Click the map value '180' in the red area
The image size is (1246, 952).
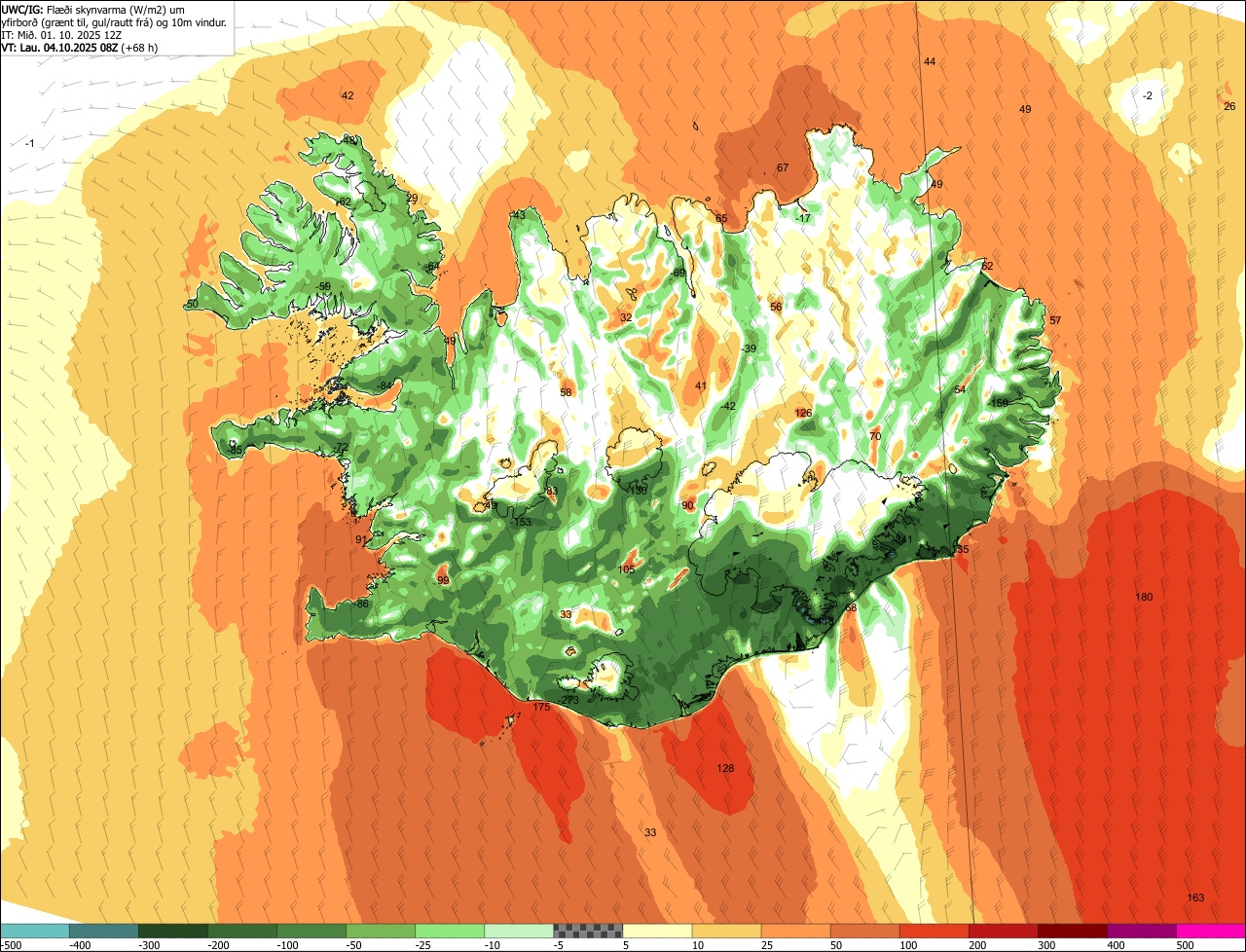point(1144,597)
